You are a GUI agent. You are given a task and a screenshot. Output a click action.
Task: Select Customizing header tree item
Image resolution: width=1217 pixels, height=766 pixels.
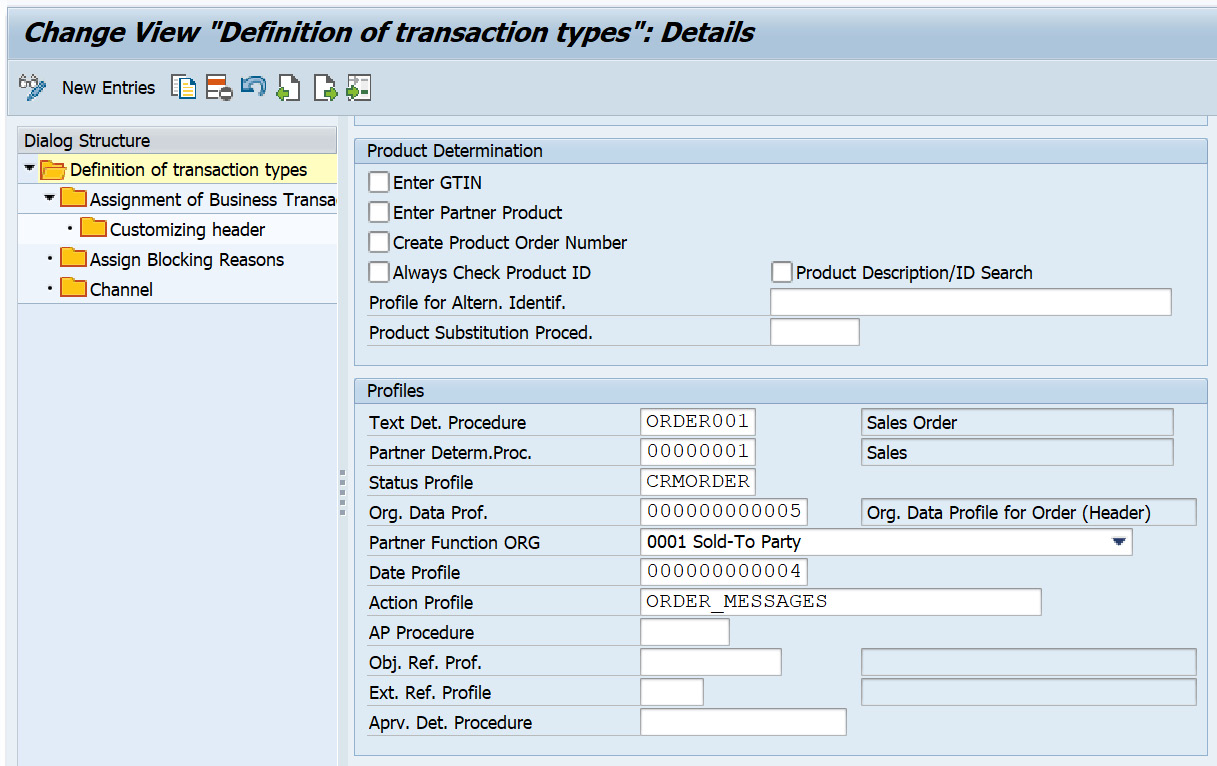coord(187,230)
